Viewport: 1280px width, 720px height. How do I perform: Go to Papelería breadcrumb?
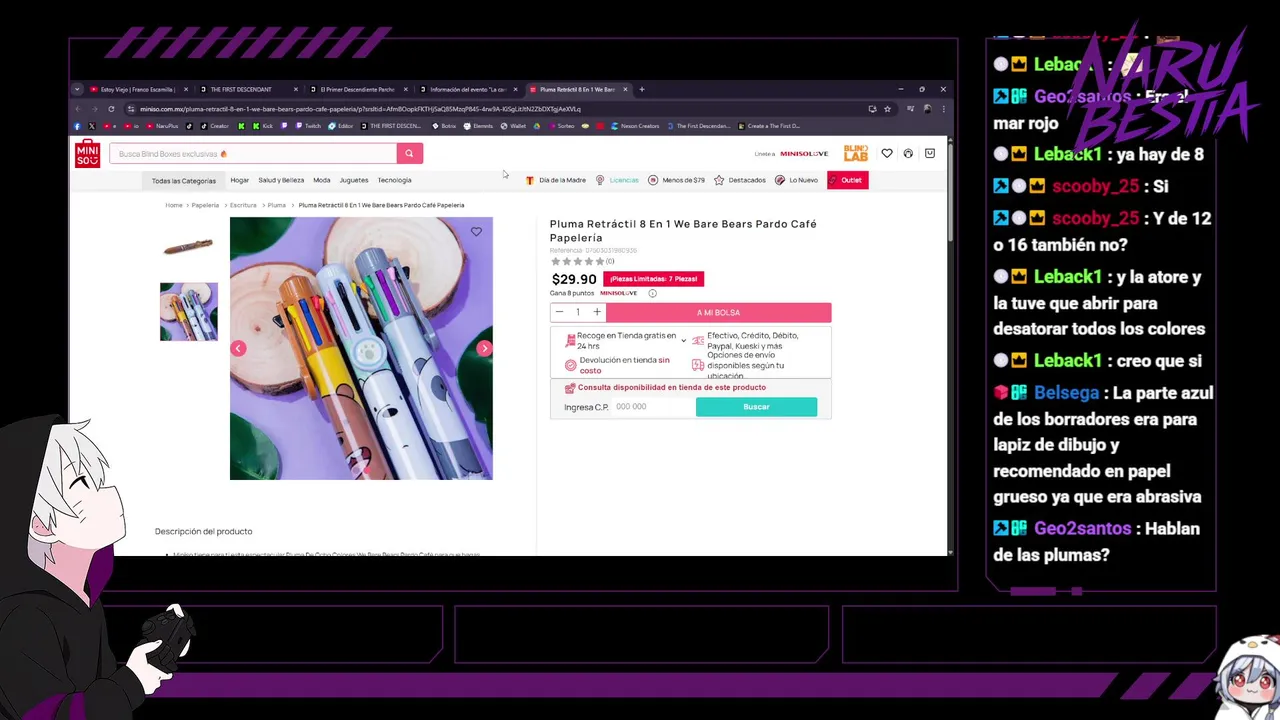[x=205, y=205]
